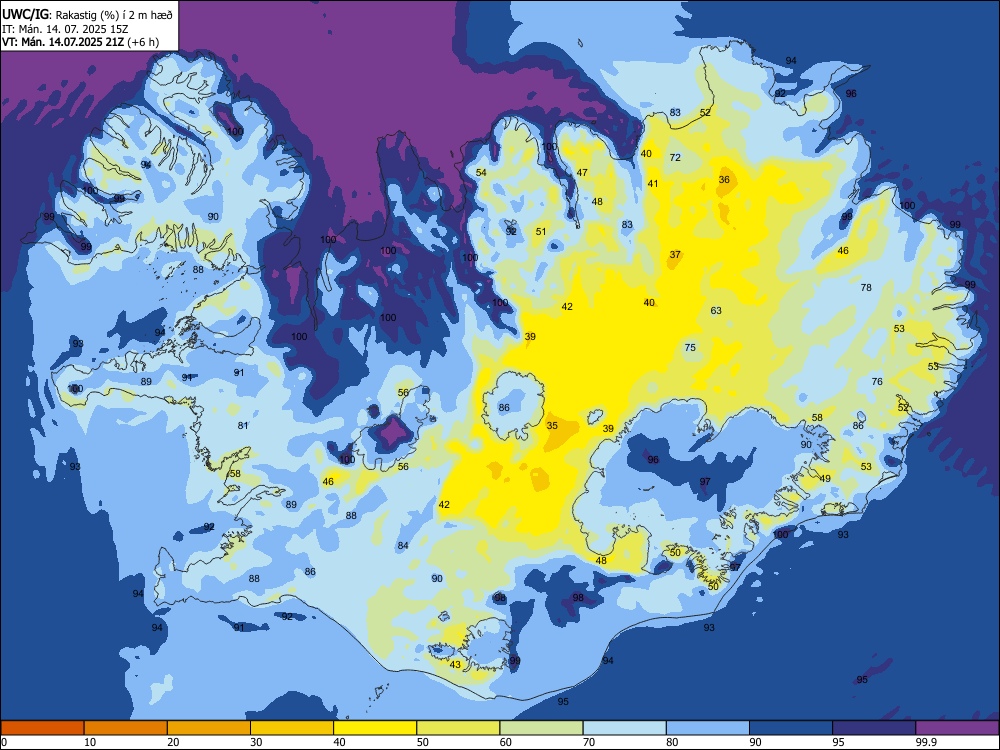Click the humidity value 36 on the map
Viewport: 1000px width, 750px height.
(x=724, y=180)
